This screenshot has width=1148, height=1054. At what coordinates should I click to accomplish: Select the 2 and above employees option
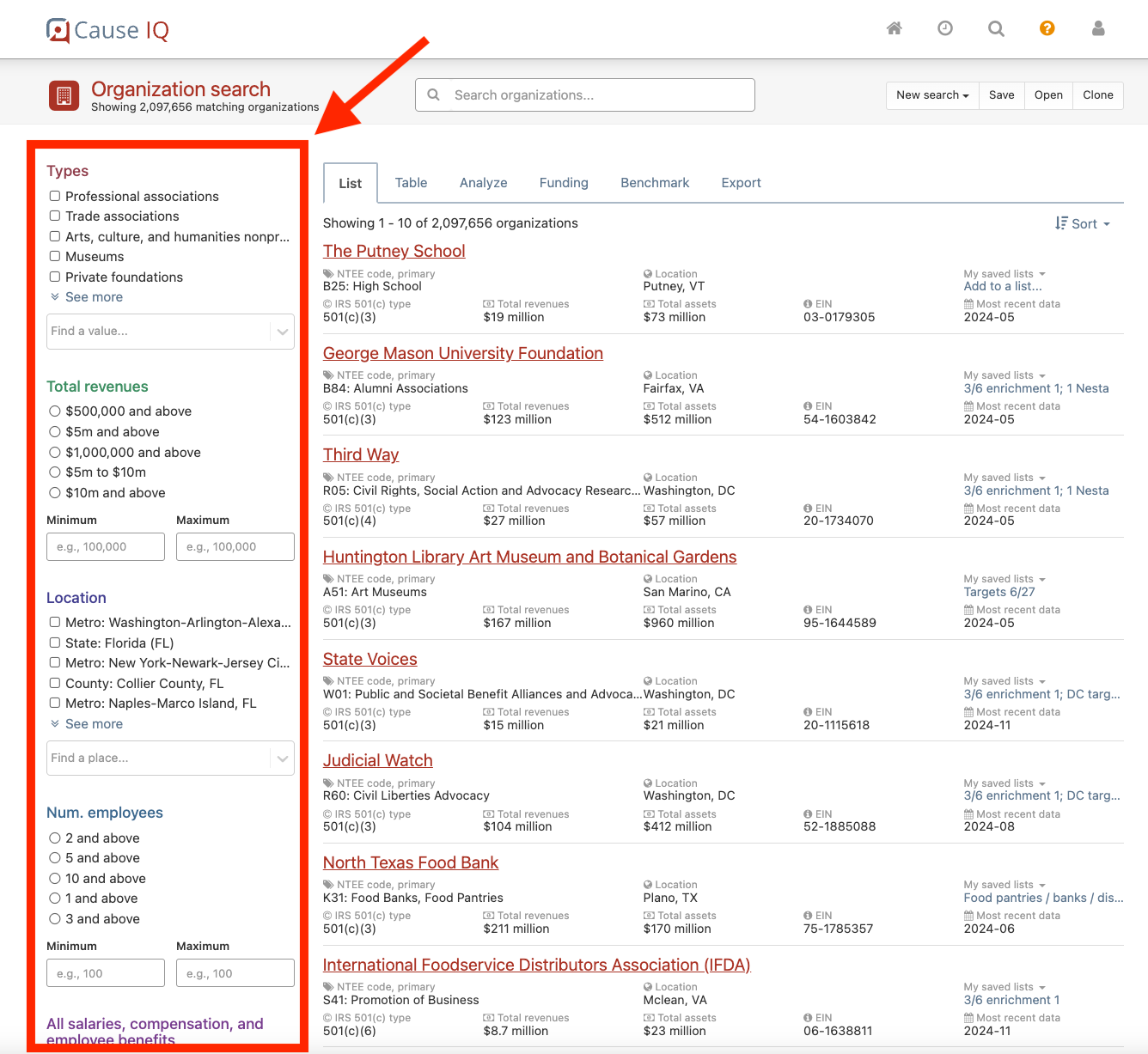pyautogui.click(x=55, y=838)
